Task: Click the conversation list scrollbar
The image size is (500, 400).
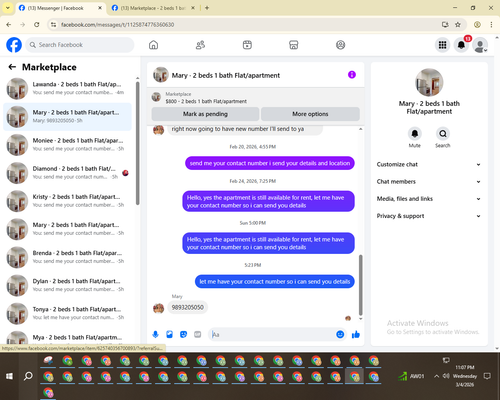Action: (138, 143)
